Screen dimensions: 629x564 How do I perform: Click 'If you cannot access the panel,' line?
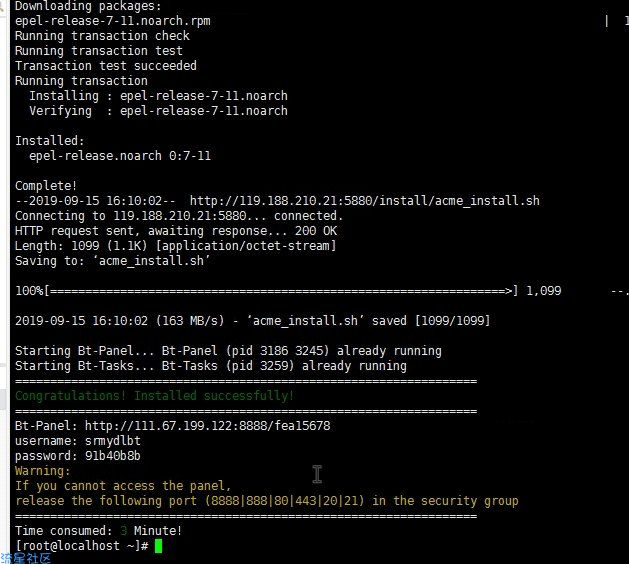point(123,486)
